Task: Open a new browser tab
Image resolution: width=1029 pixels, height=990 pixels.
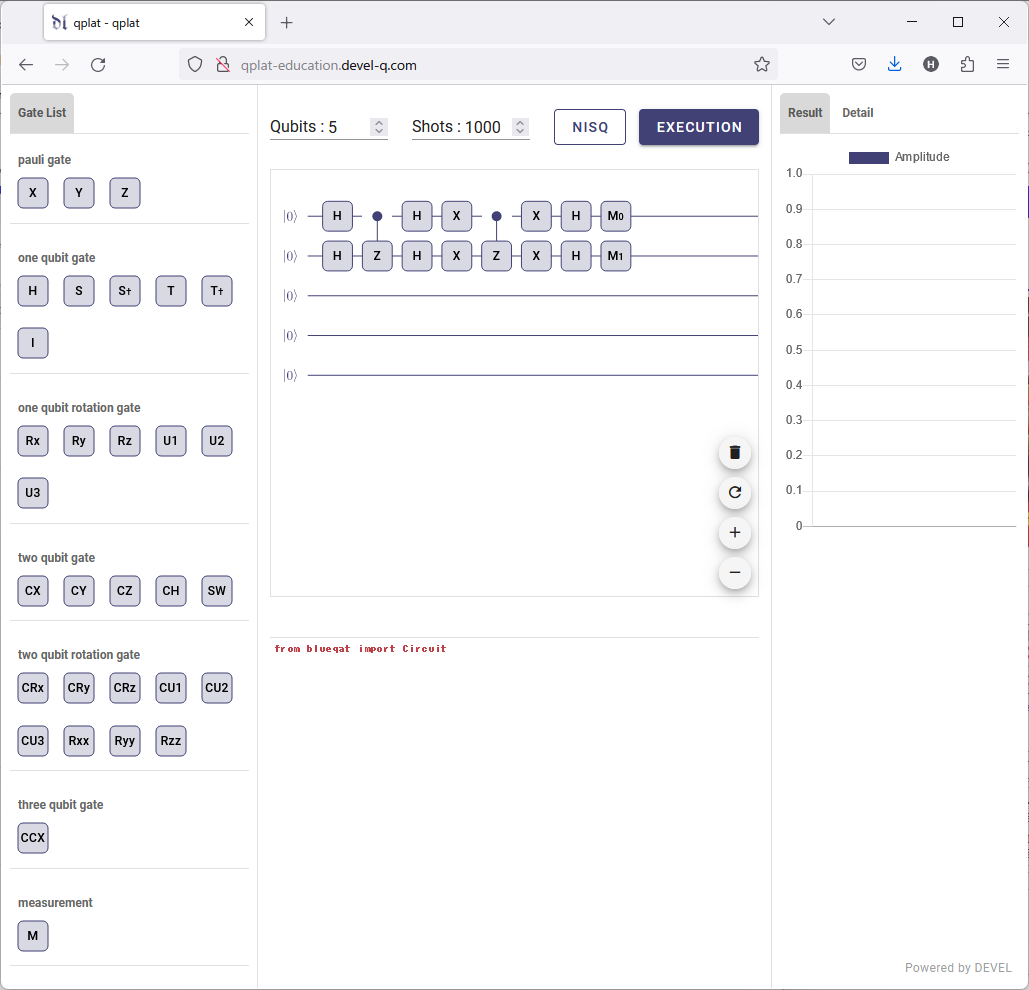Action: point(287,23)
